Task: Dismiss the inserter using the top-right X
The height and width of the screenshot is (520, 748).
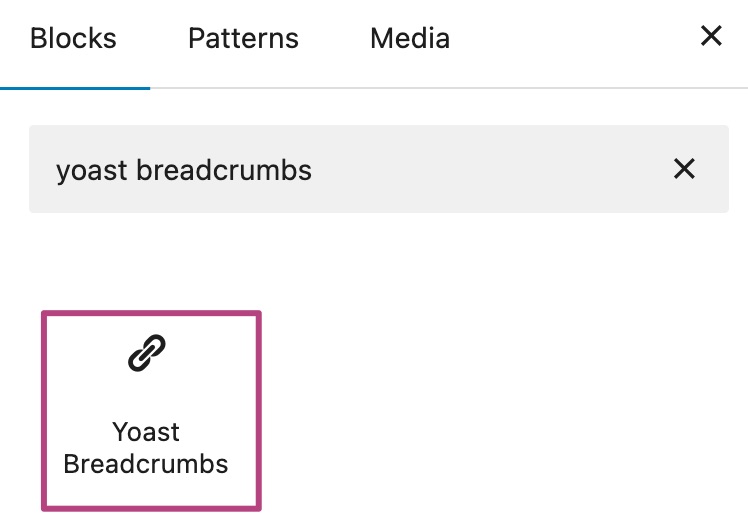Action: click(711, 36)
